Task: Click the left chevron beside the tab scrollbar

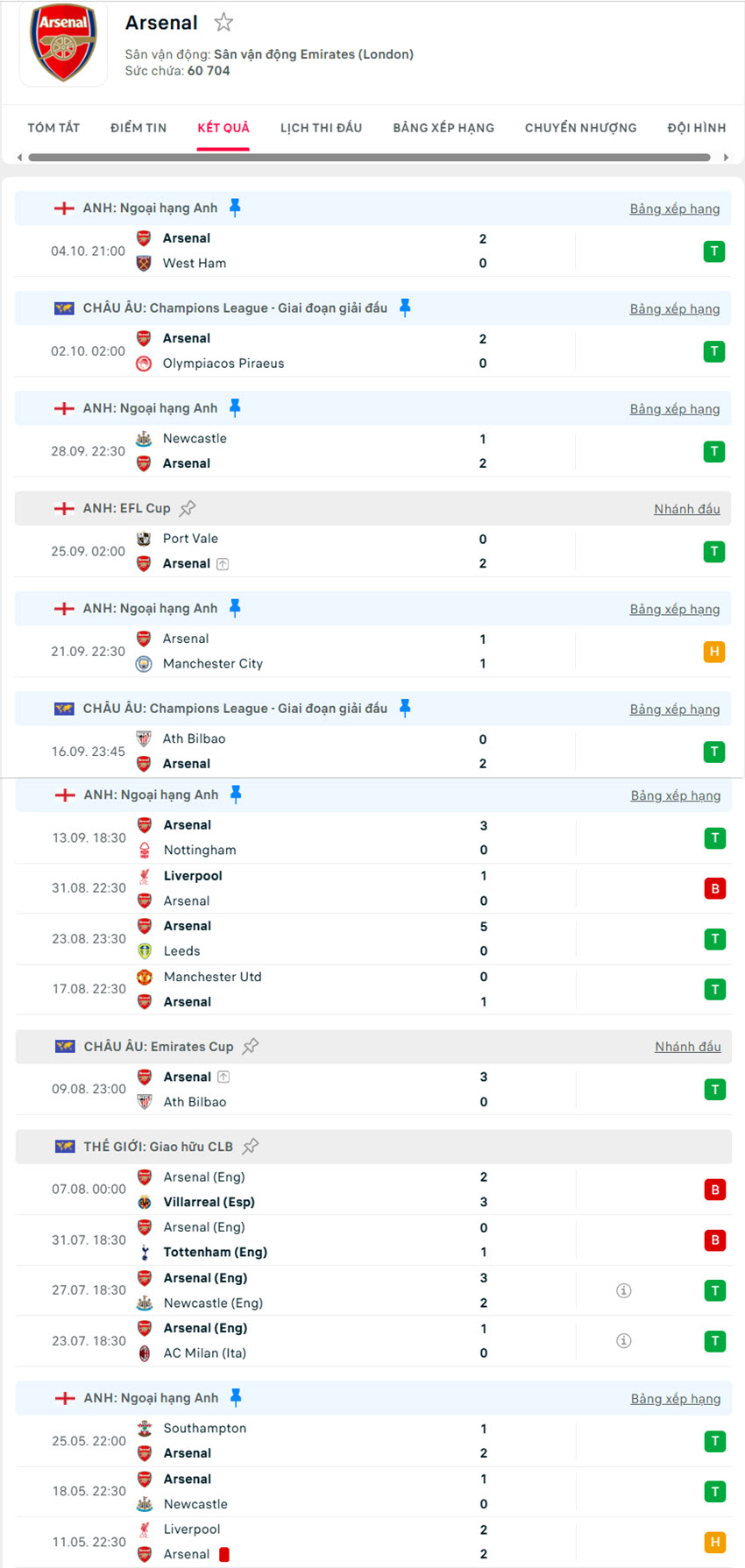Action: coord(17,158)
